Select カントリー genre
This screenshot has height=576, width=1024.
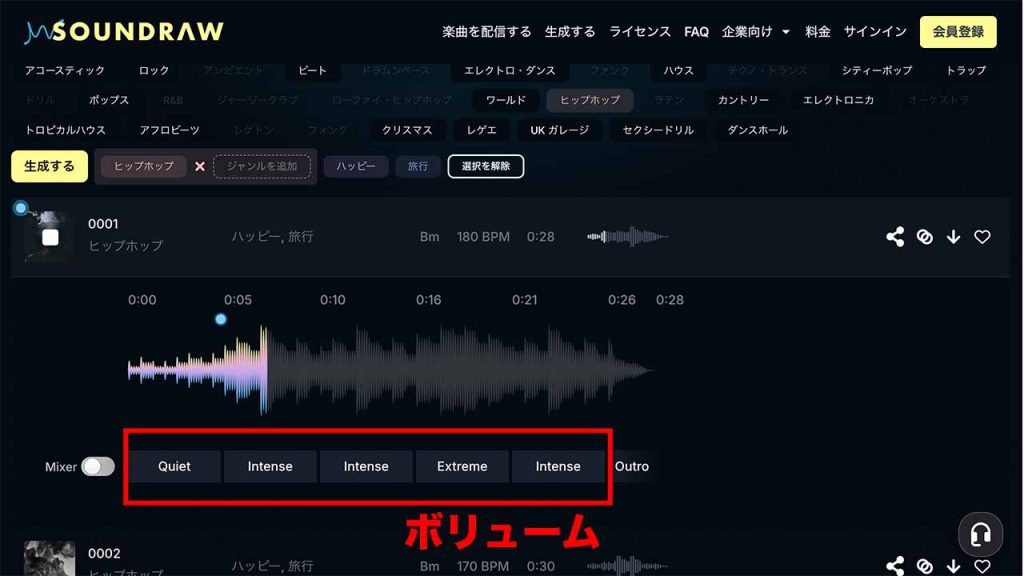point(743,100)
